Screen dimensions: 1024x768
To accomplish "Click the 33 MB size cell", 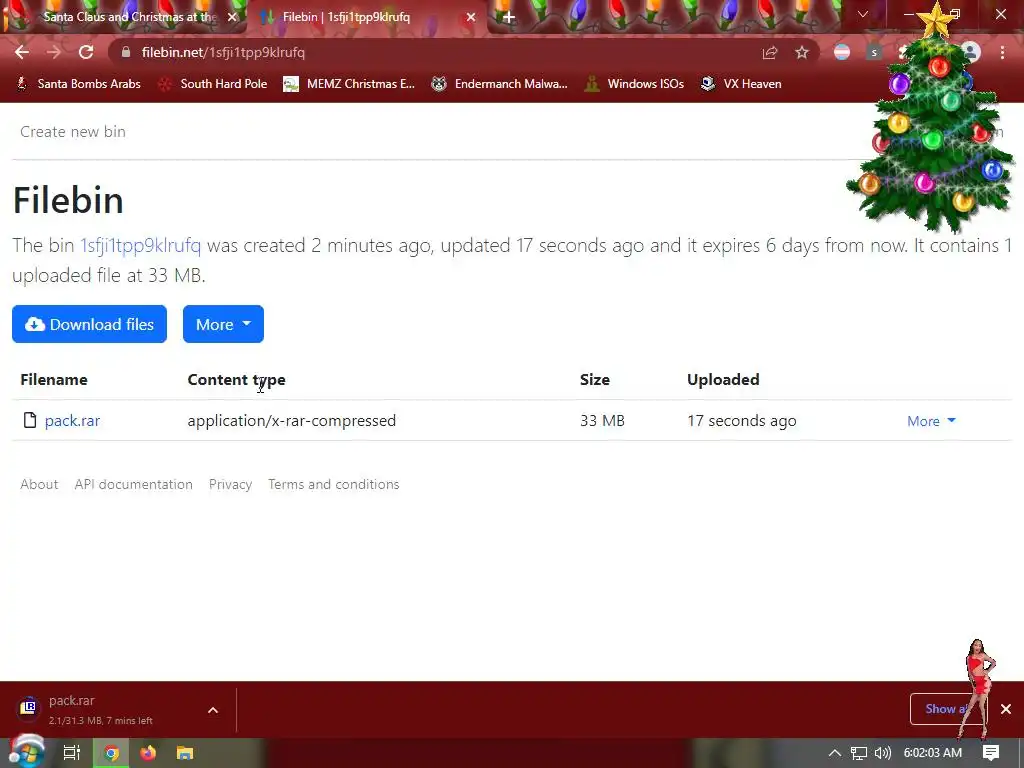I will [602, 421].
